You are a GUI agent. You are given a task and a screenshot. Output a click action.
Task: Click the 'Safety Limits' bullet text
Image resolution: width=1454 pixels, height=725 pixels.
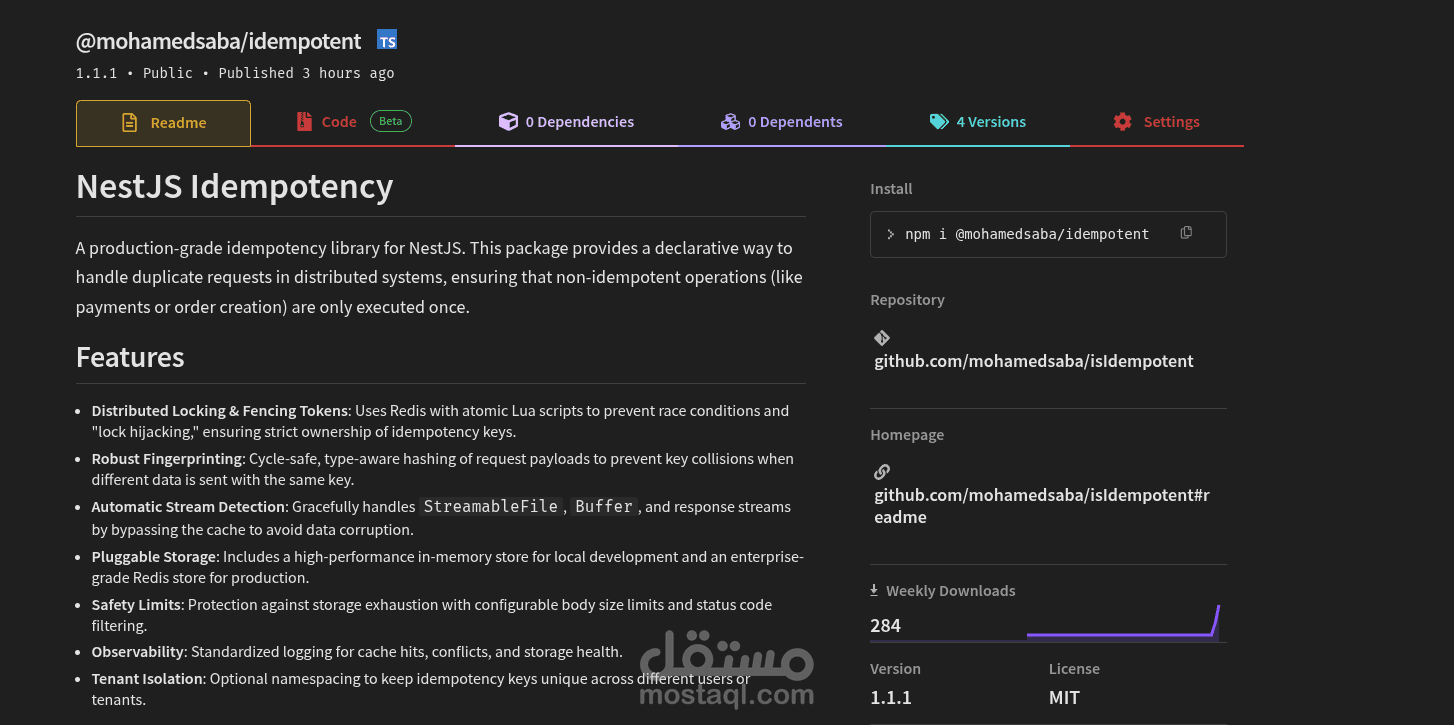(x=432, y=615)
